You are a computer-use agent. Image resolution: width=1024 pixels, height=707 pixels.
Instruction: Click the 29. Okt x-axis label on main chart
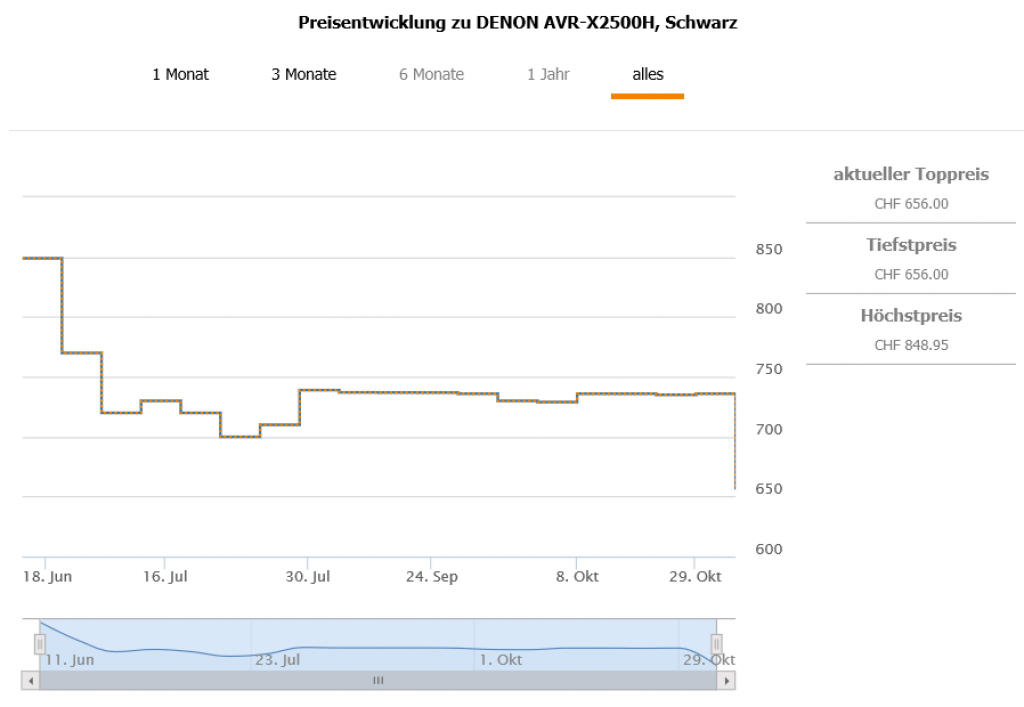click(x=695, y=576)
